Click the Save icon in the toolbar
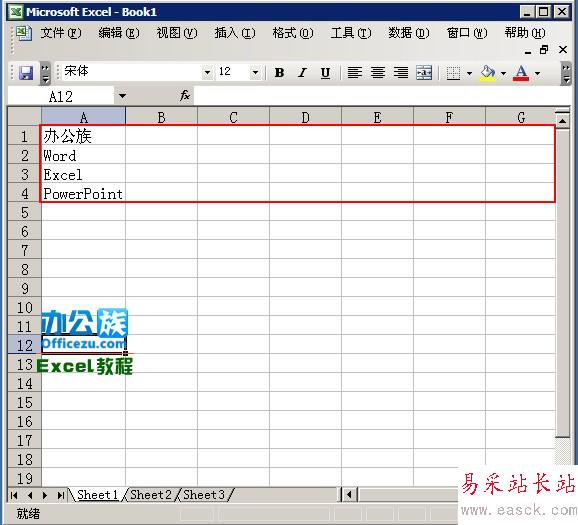 click(x=26, y=73)
